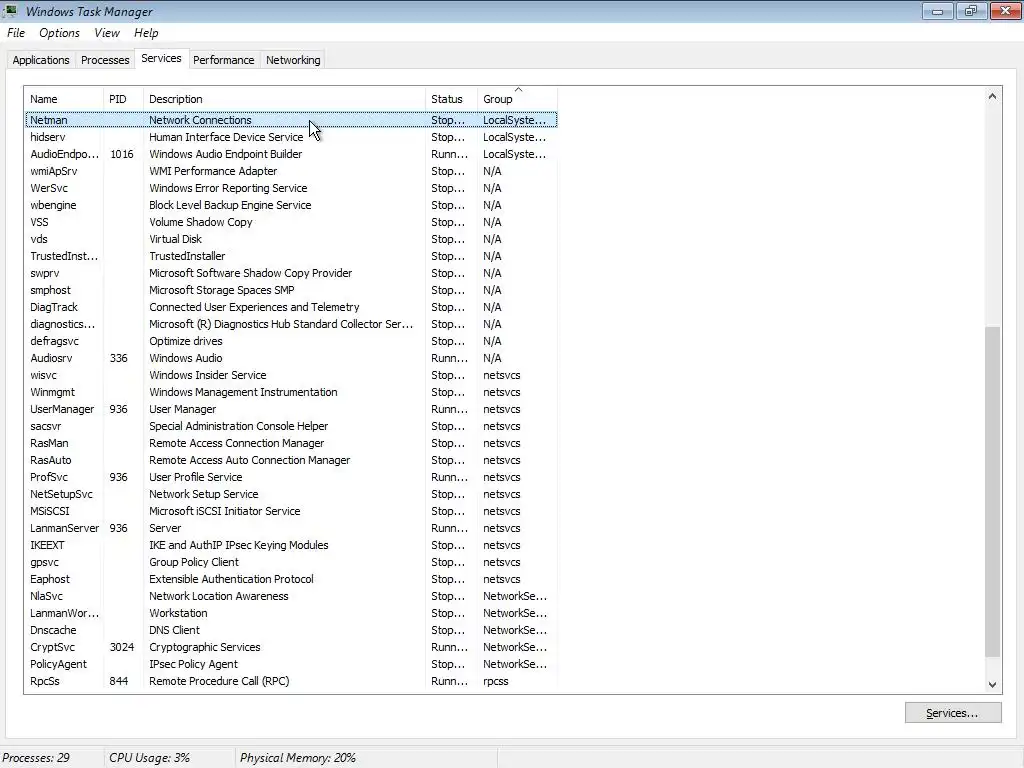Select the WerSvc service row

(x=291, y=188)
